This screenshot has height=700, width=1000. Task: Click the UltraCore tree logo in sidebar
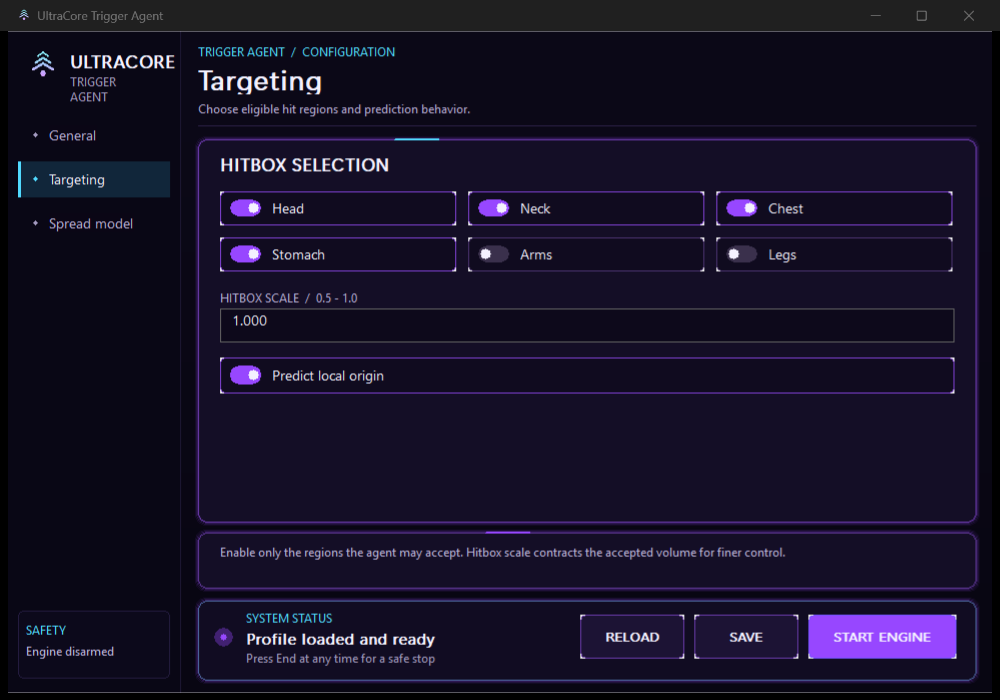tap(43, 64)
